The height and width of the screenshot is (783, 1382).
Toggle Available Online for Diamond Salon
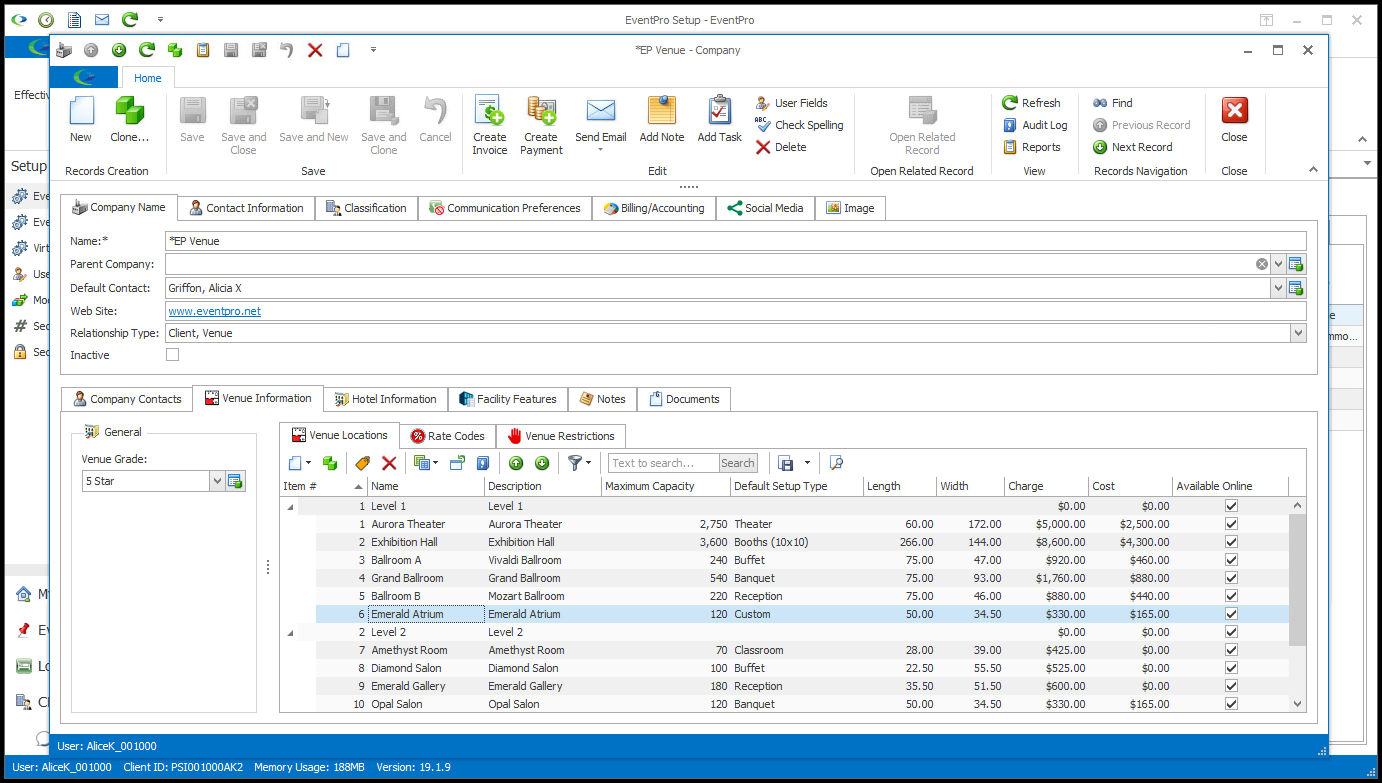click(x=1231, y=668)
